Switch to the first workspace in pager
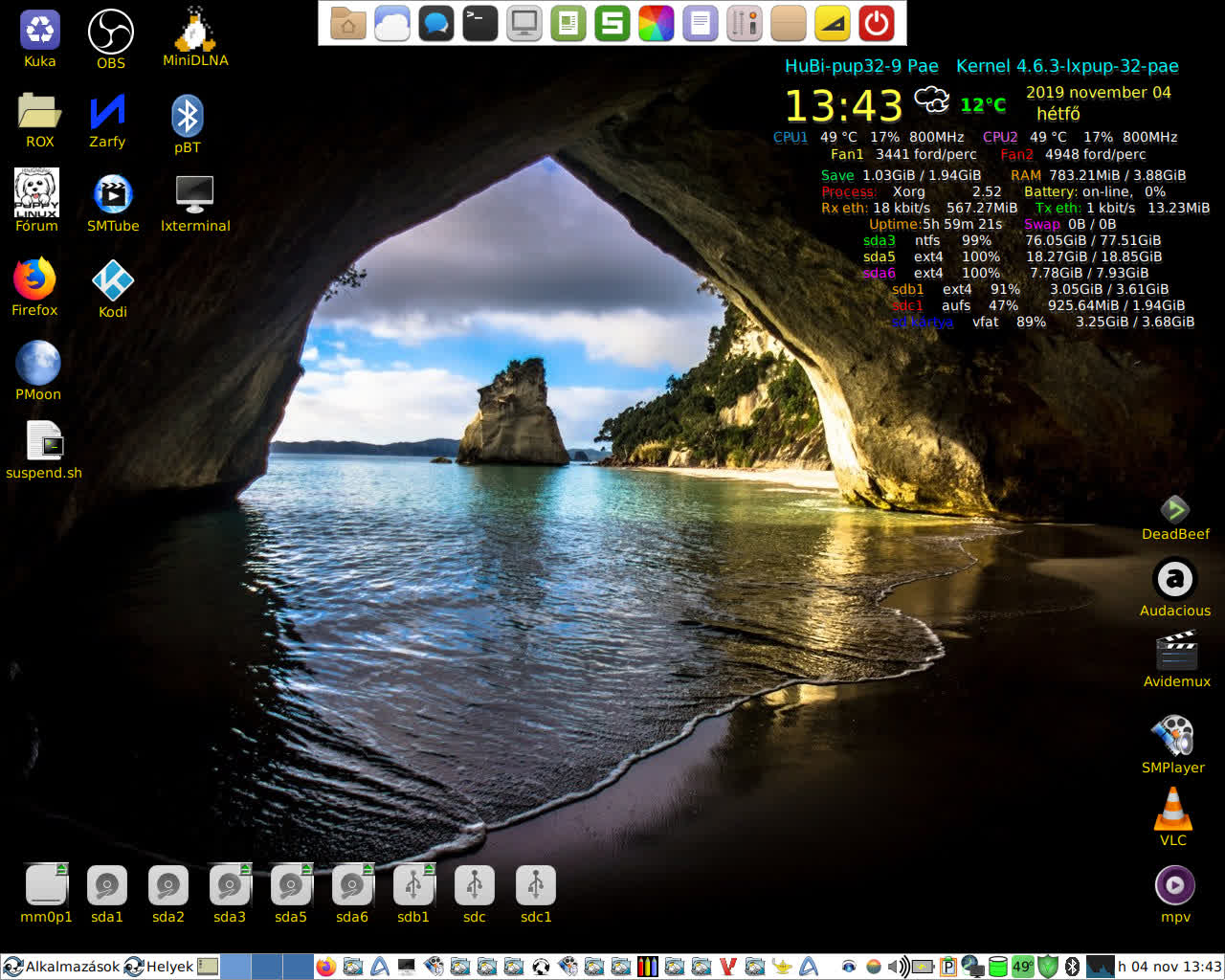Image resolution: width=1225 pixels, height=980 pixels. pos(235,967)
